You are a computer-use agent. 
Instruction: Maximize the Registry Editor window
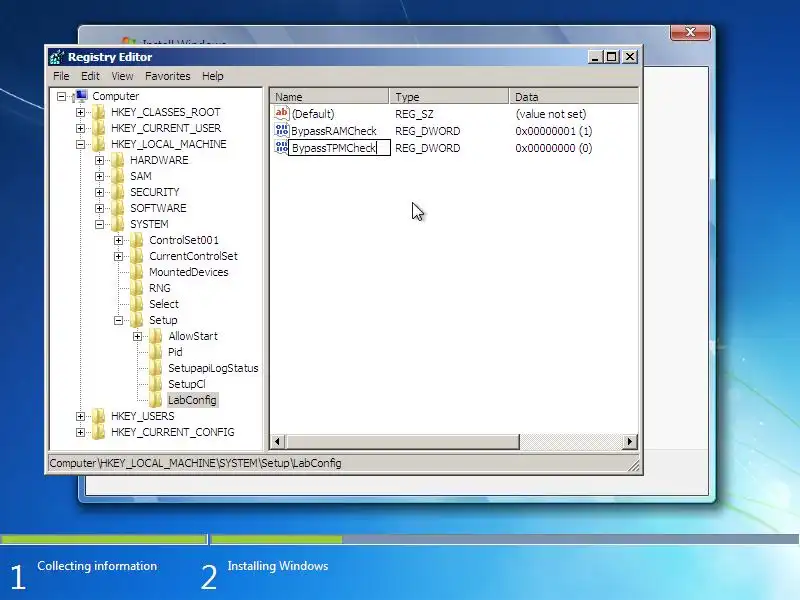tap(612, 57)
